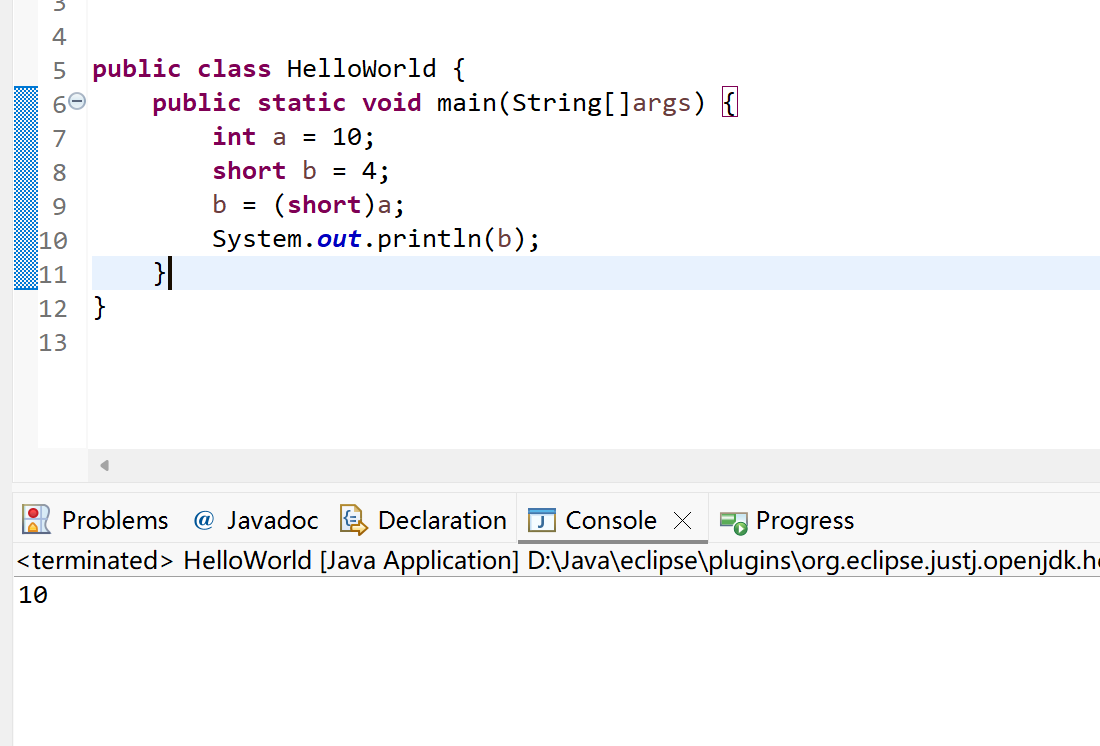Click the HelloWorld class name in code

(361, 69)
